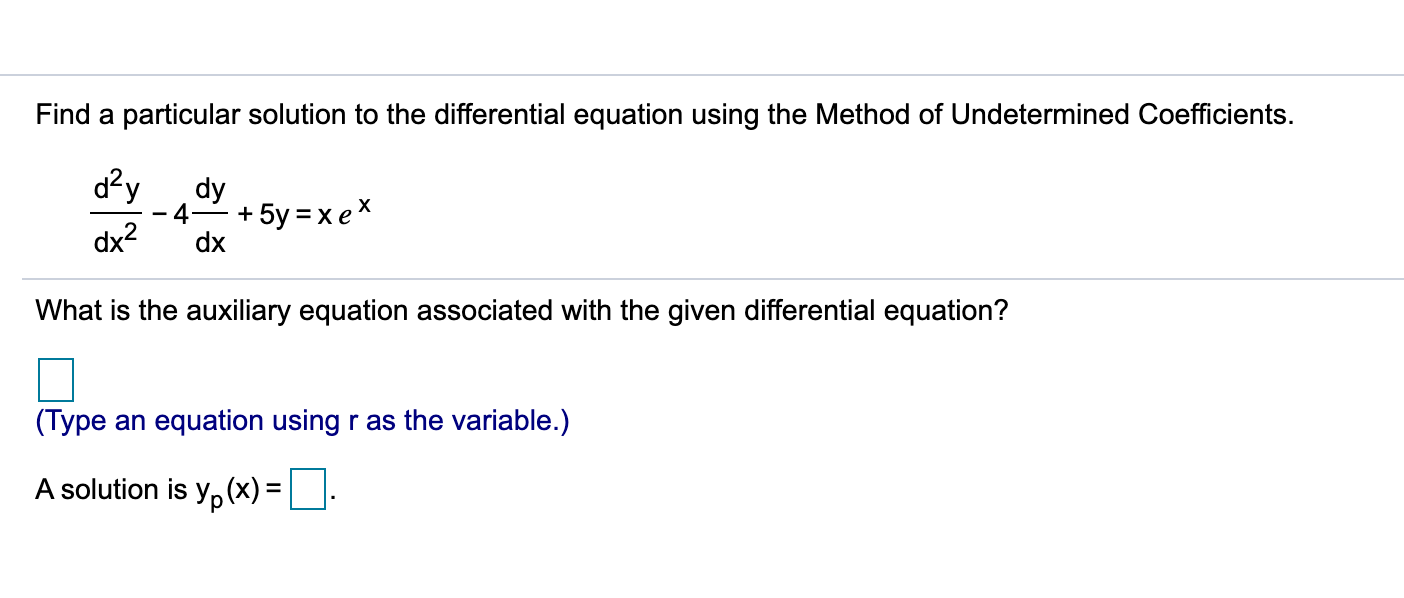
Task: Click the displayed differential equation
Action: click(230, 210)
